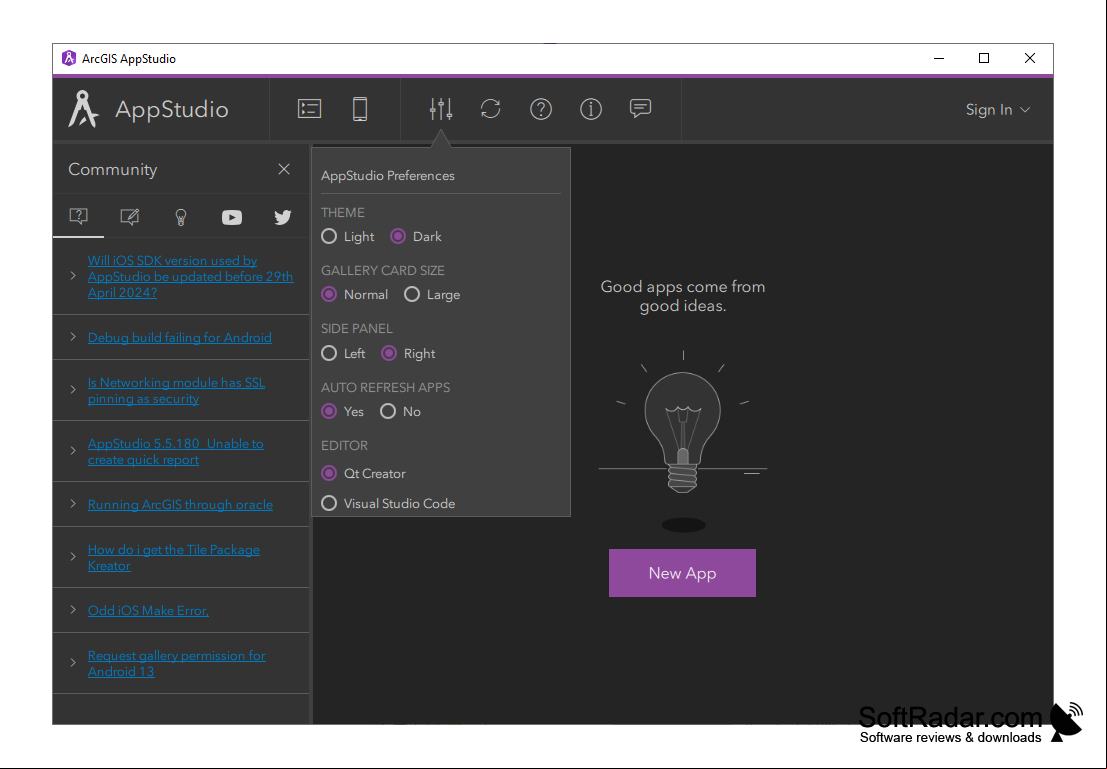
Task: Disable auto refresh apps with No
Action: (x=400, y=411)
